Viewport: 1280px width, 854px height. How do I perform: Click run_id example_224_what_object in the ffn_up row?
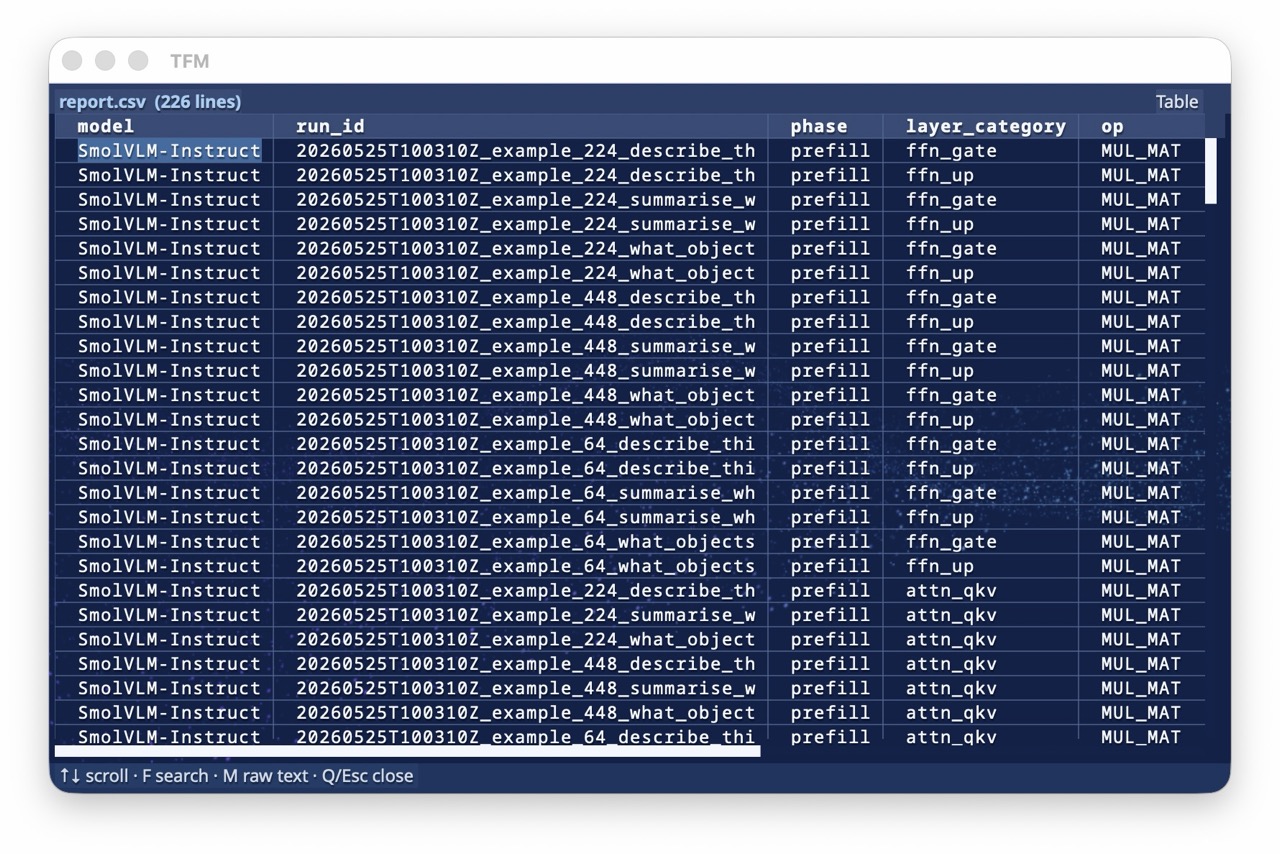[x=525, y=273]
